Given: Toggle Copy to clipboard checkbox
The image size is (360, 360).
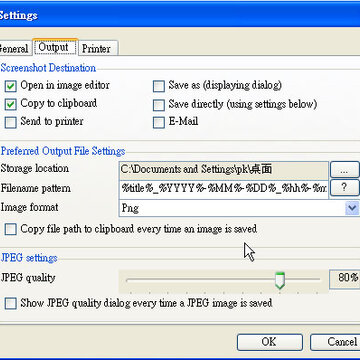Looking at the screenshot, I should pyautogui.click(x=11, y=105).
